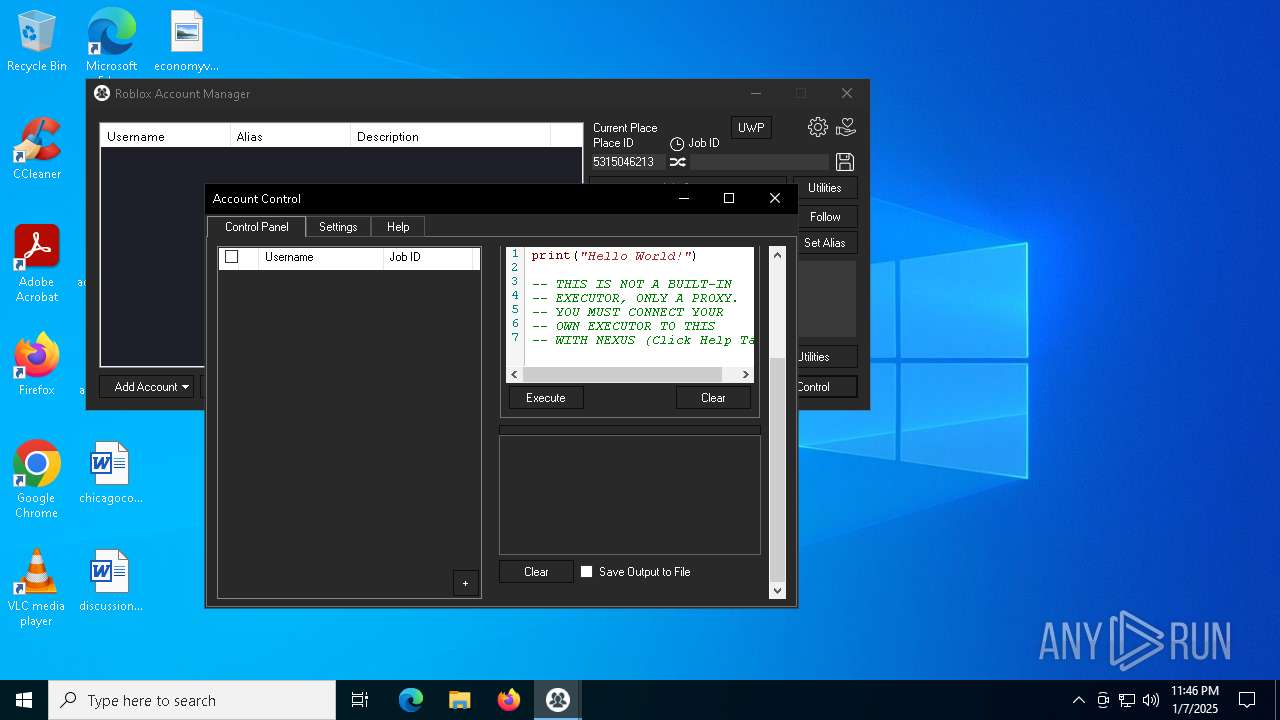Screen dimensions: 1280x720
Task: Click the shuffle Job ID icon
Action: (677, 162)
